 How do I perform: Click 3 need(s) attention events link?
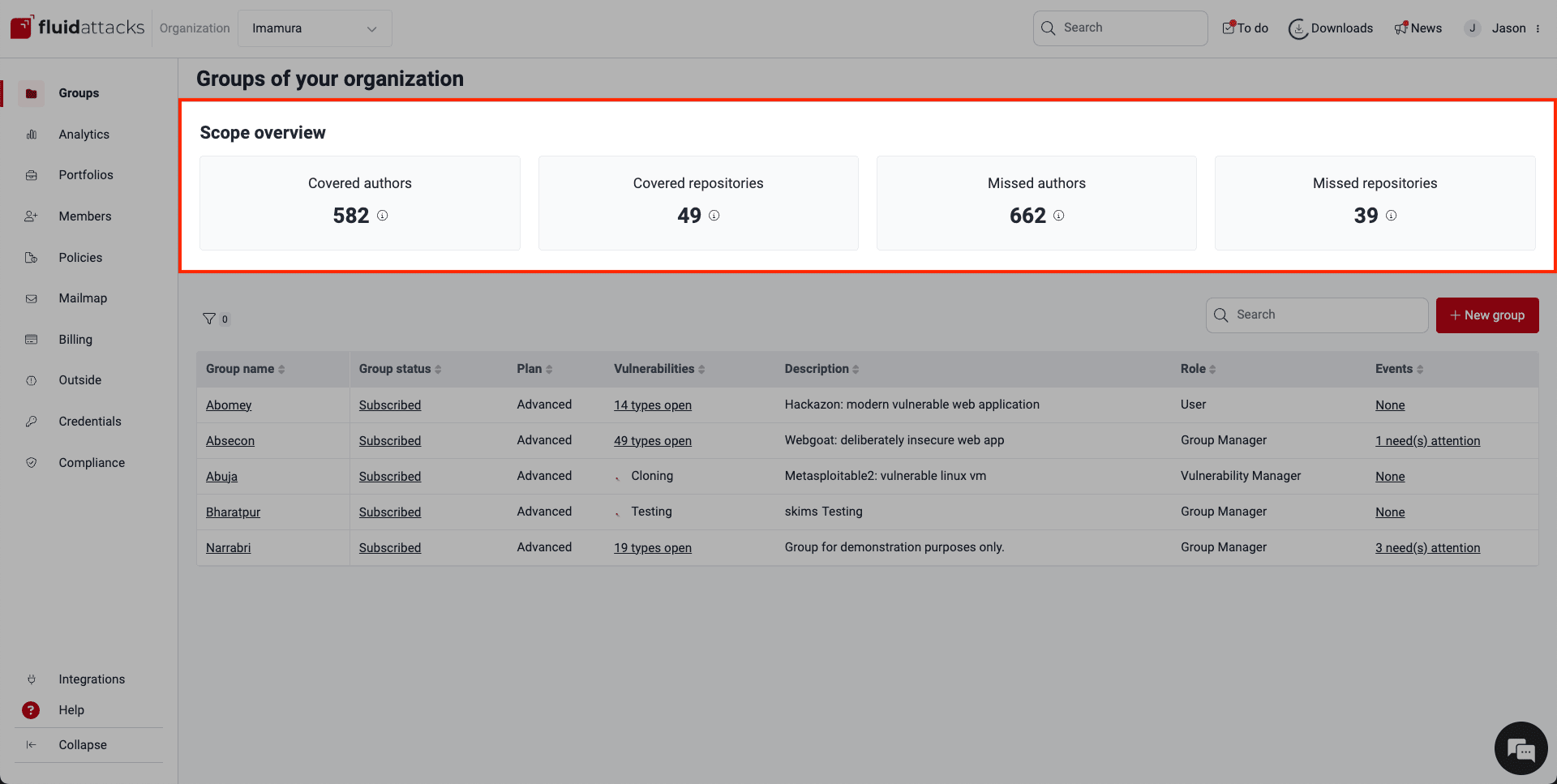[x=1427, y=548]
